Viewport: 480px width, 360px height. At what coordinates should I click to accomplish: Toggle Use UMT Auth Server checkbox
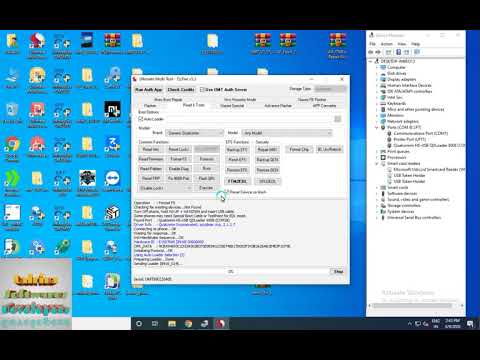tap(202, 90)
